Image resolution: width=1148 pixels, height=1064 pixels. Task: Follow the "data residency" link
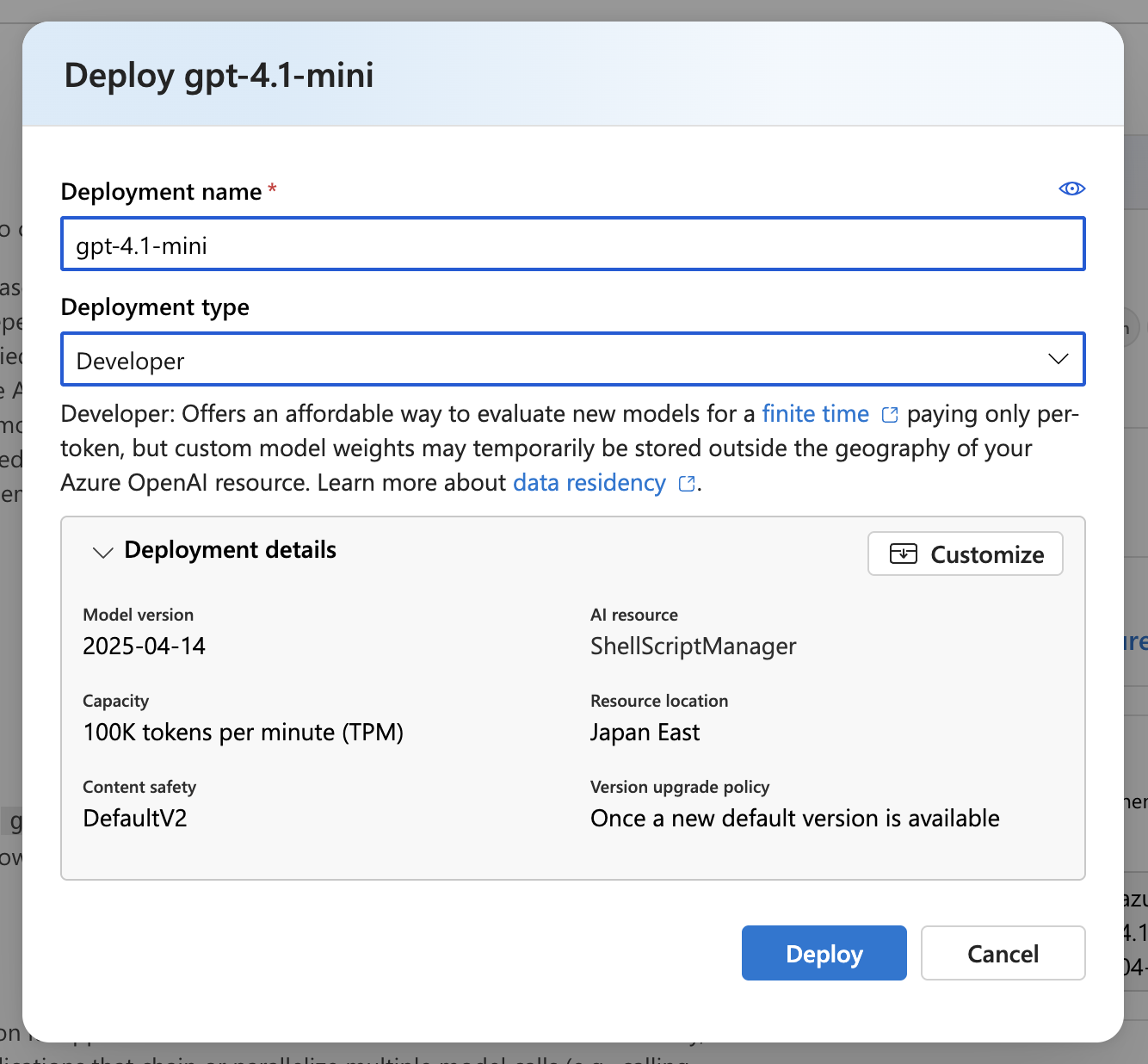[x=589, y=483]
